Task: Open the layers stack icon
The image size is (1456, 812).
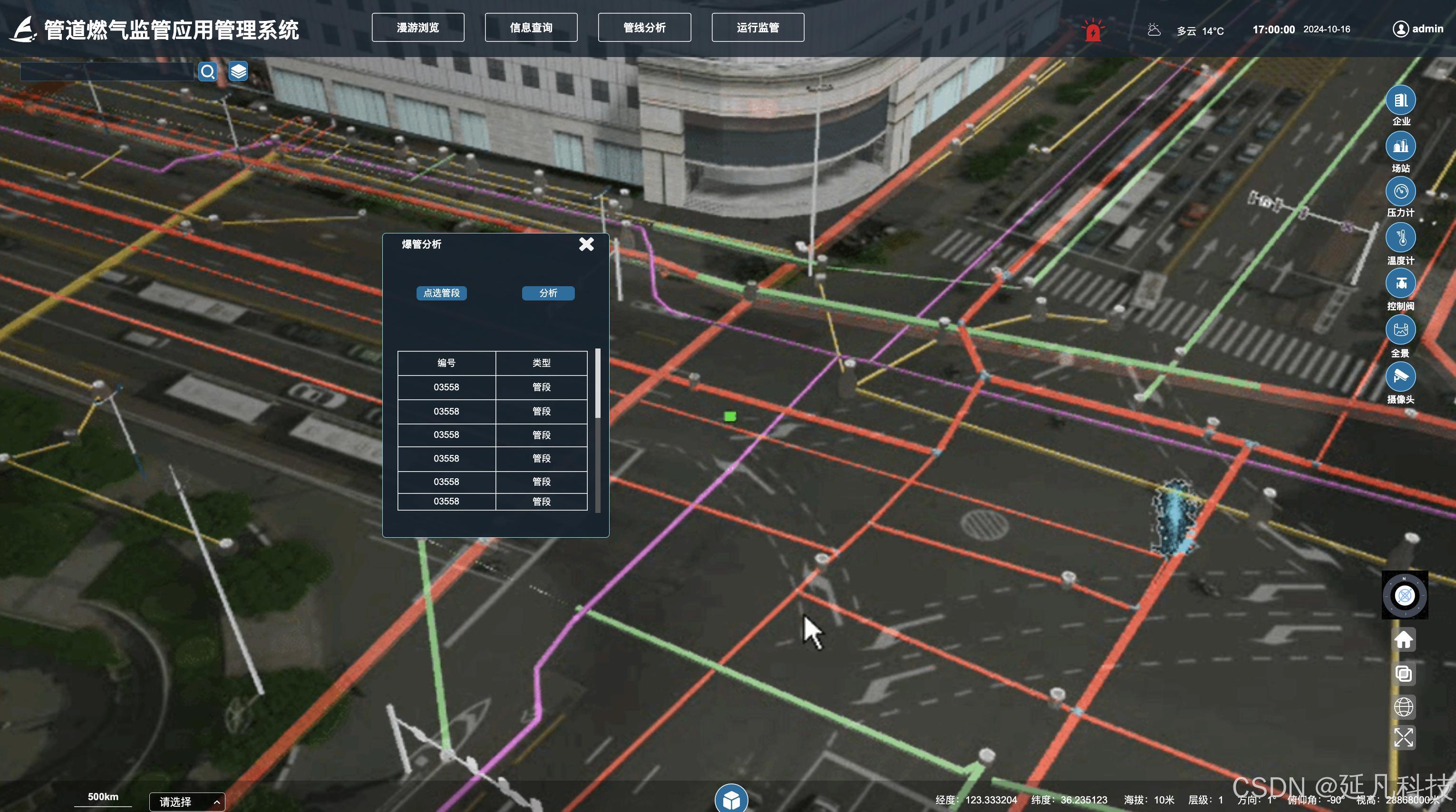Action: click(238, 72)
